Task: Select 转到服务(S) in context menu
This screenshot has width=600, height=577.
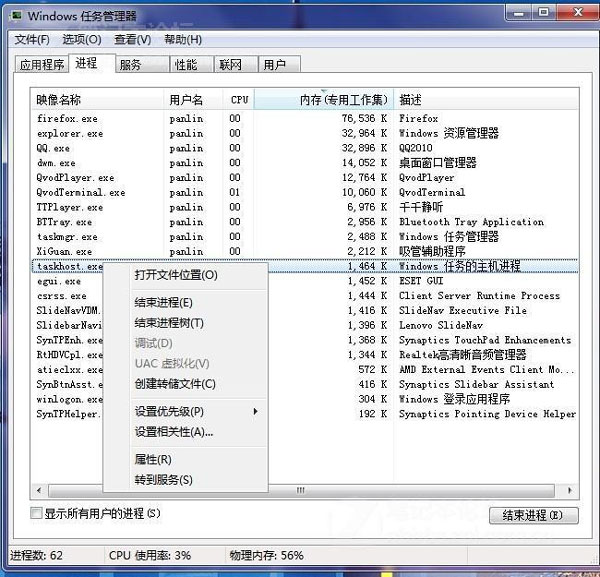Action: click(163, 480)
